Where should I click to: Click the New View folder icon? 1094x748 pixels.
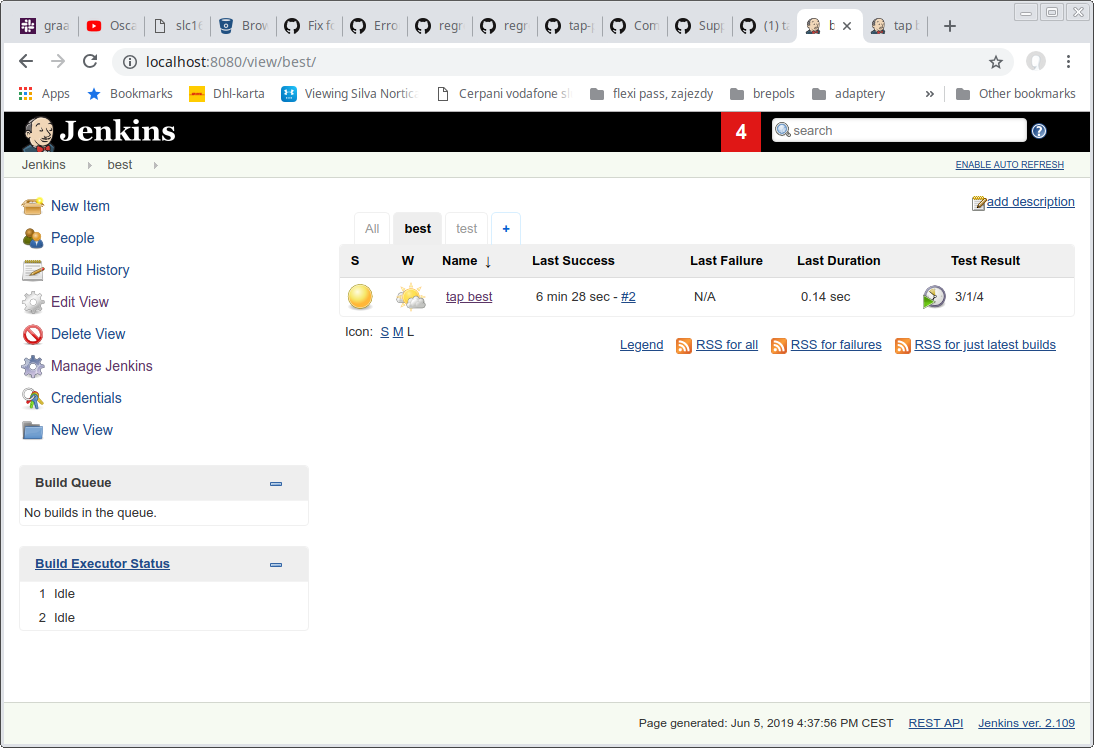pyautogui.click(x=33, y=431)
